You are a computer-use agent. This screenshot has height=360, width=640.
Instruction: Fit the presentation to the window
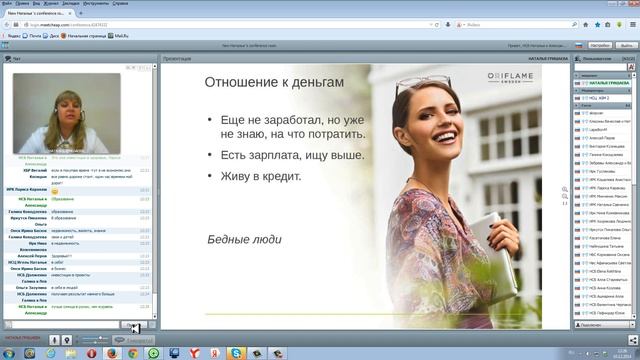point(564,203)
